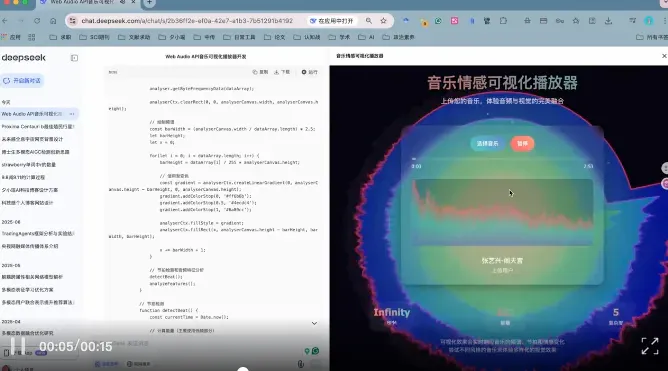Open the 论文 bookmarks folder

click(274, 37)
